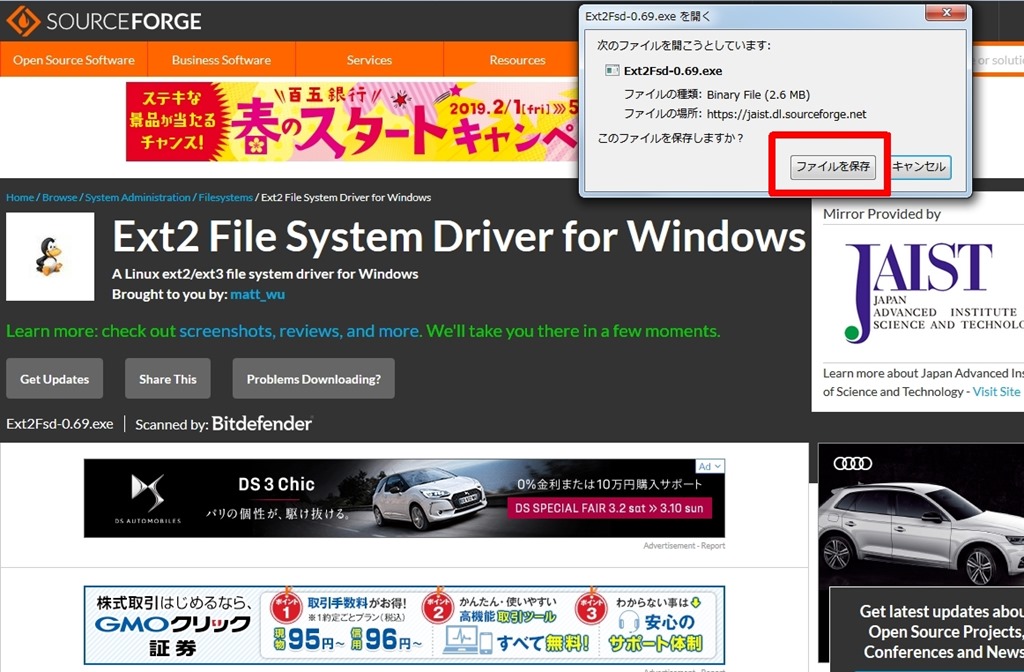The height and width of the screenshot is (672, 1024).
Task: Open the Services navigation menu
Action: point(369,60)
